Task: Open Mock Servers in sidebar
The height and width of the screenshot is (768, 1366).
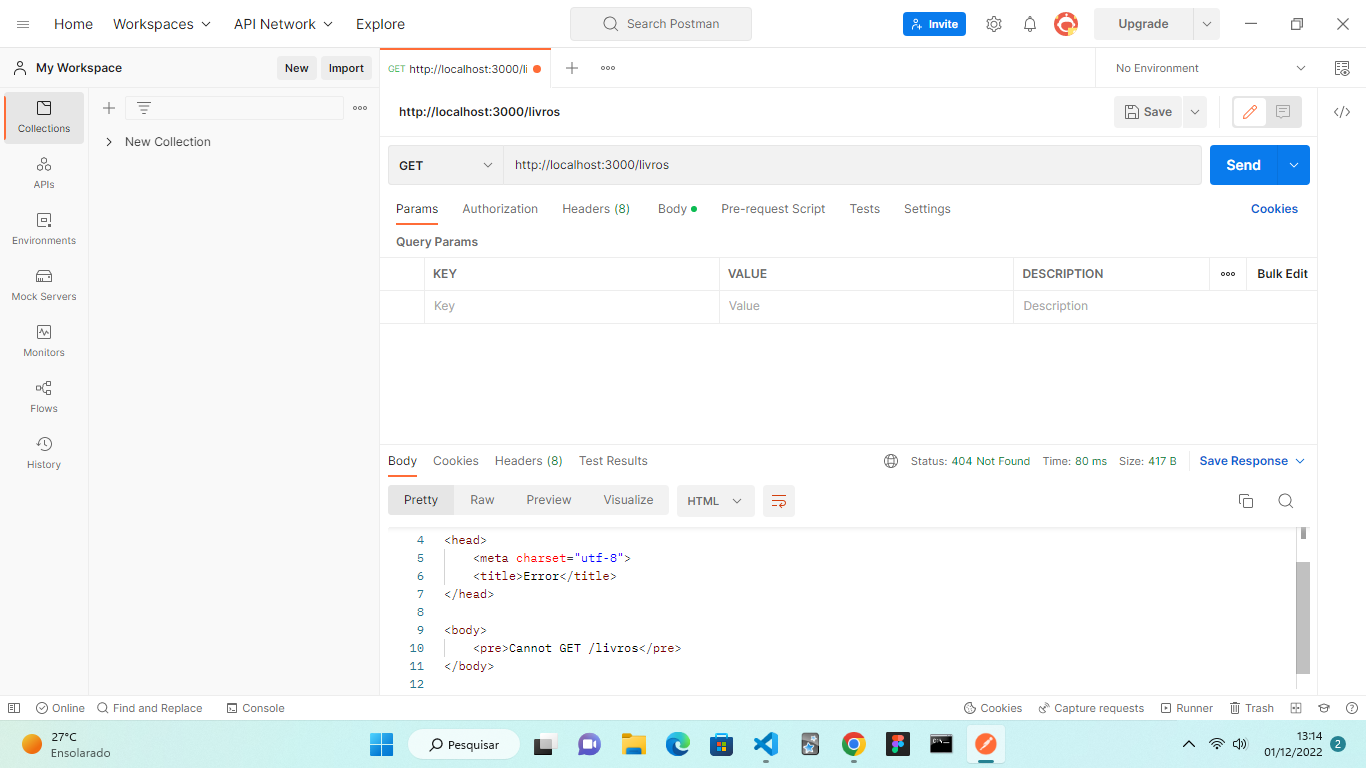Action: [44, 285]
